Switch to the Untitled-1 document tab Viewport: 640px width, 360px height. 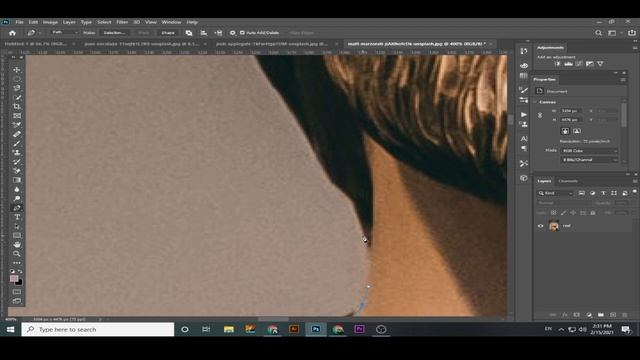tap(36, 44)
